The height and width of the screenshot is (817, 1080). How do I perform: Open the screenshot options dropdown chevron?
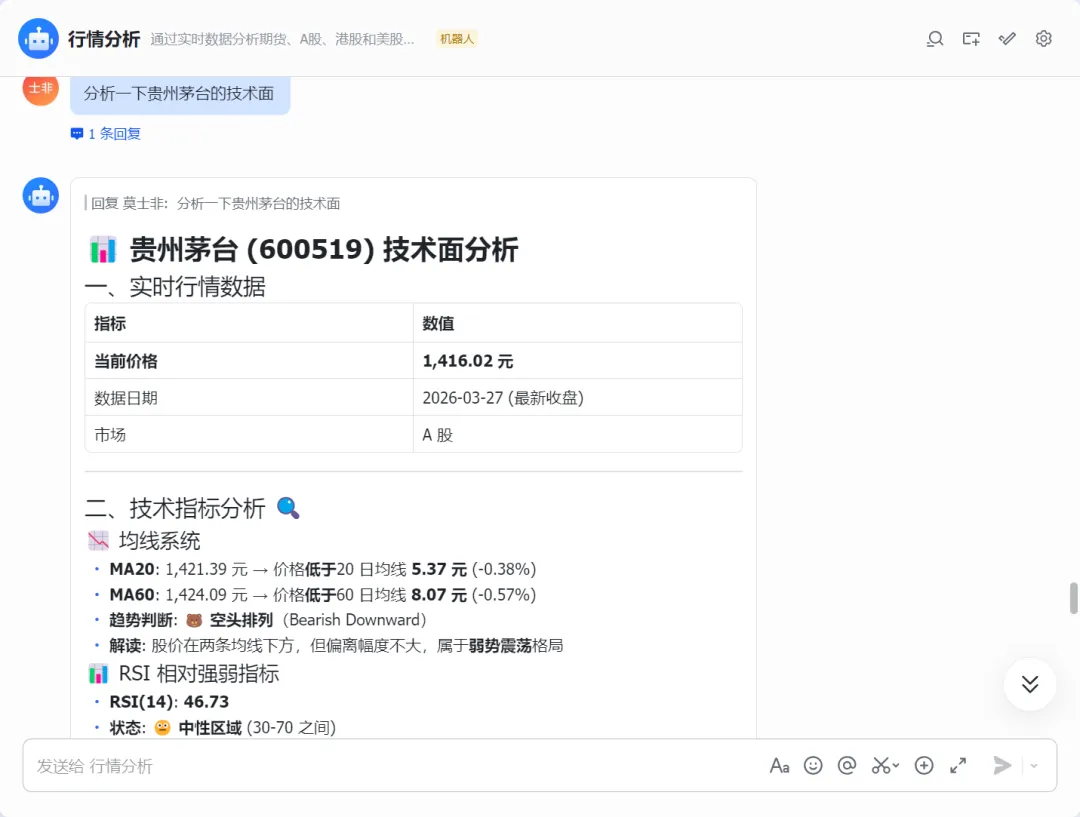pyautogui.click(x=895, y=765)
